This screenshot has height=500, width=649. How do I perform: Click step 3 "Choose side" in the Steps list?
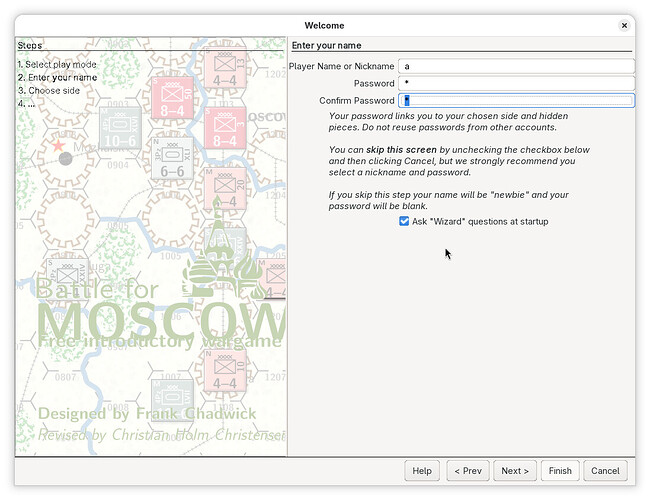click(50, 90)
